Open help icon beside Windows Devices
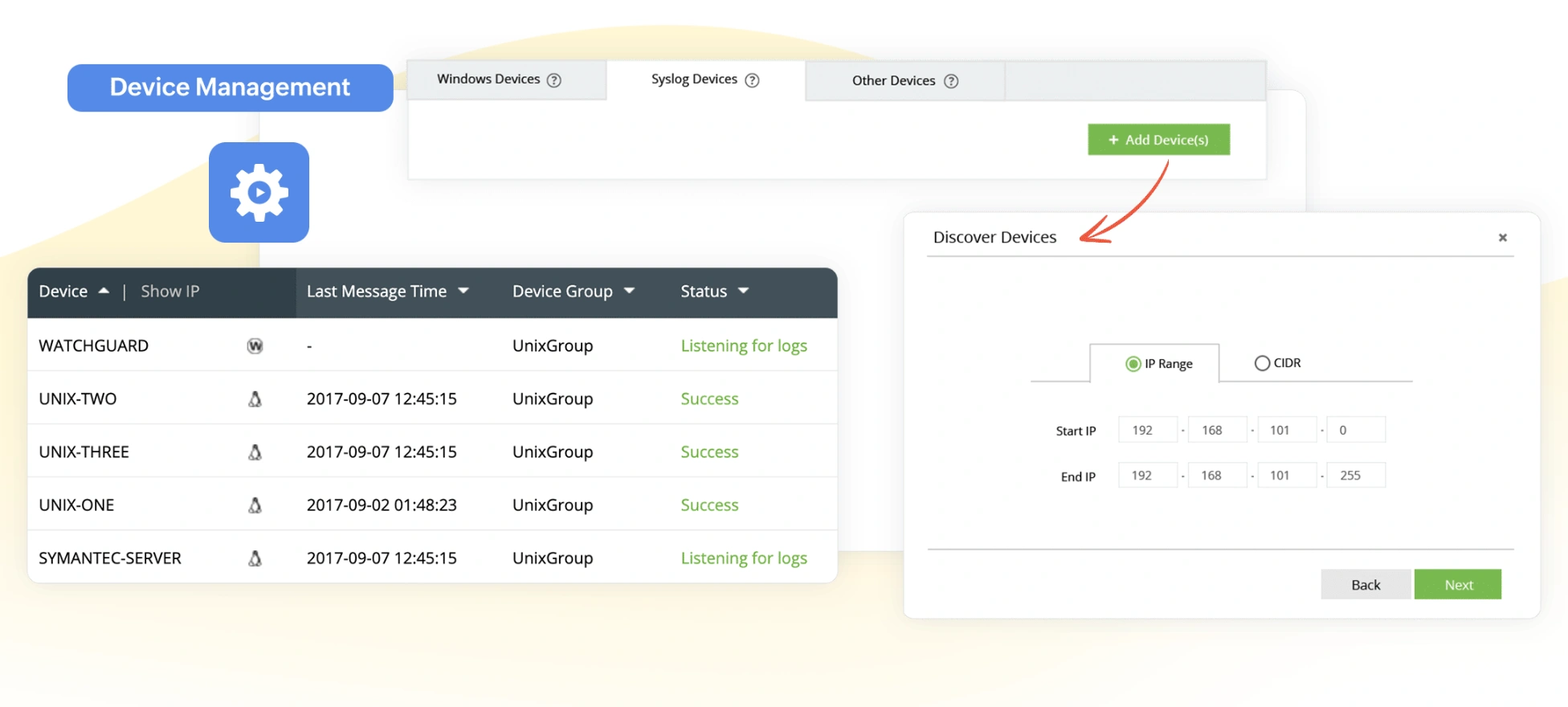 point(554,80)
